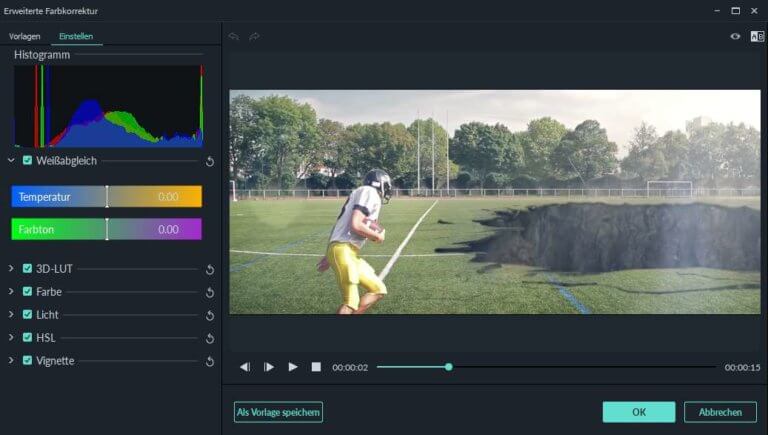Switch to the Vorlagen tab
The width and height of the screenshot is (768, 435).
point(25,36)
